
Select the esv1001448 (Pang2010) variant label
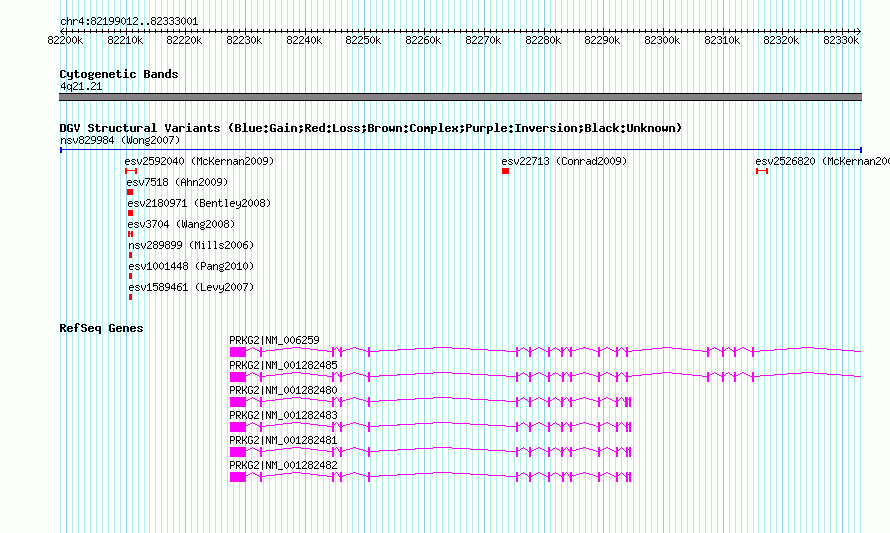(191, 266)
